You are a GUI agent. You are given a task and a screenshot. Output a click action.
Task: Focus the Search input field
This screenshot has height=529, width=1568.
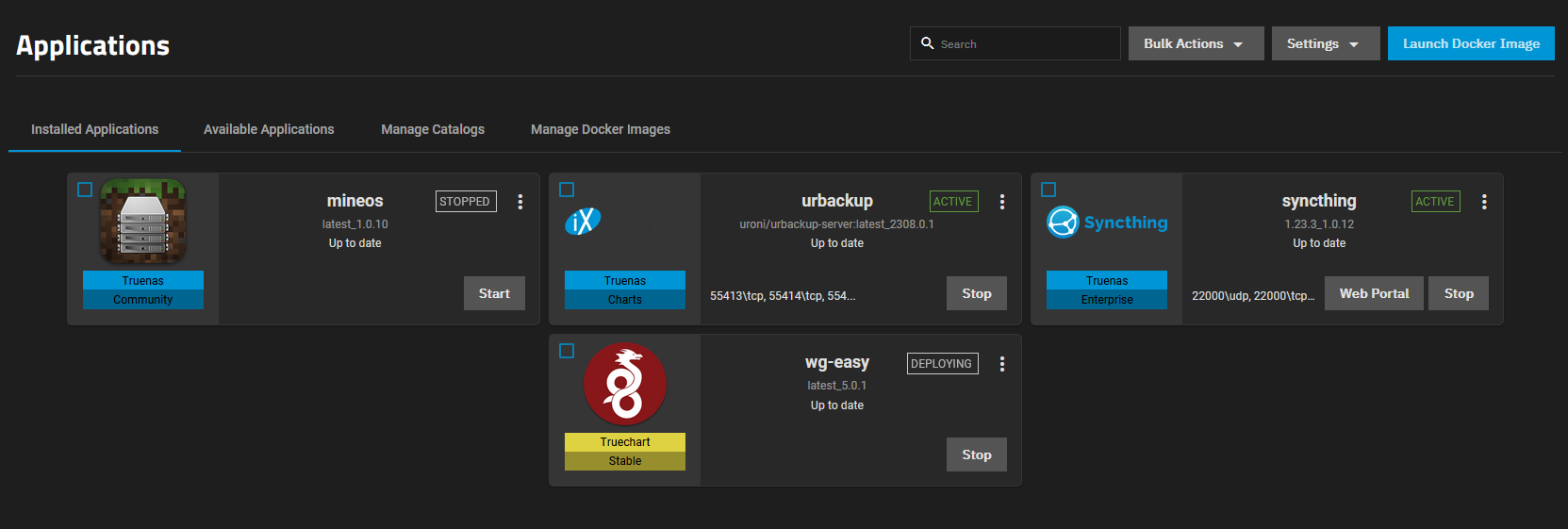[x=1015, y=43]
